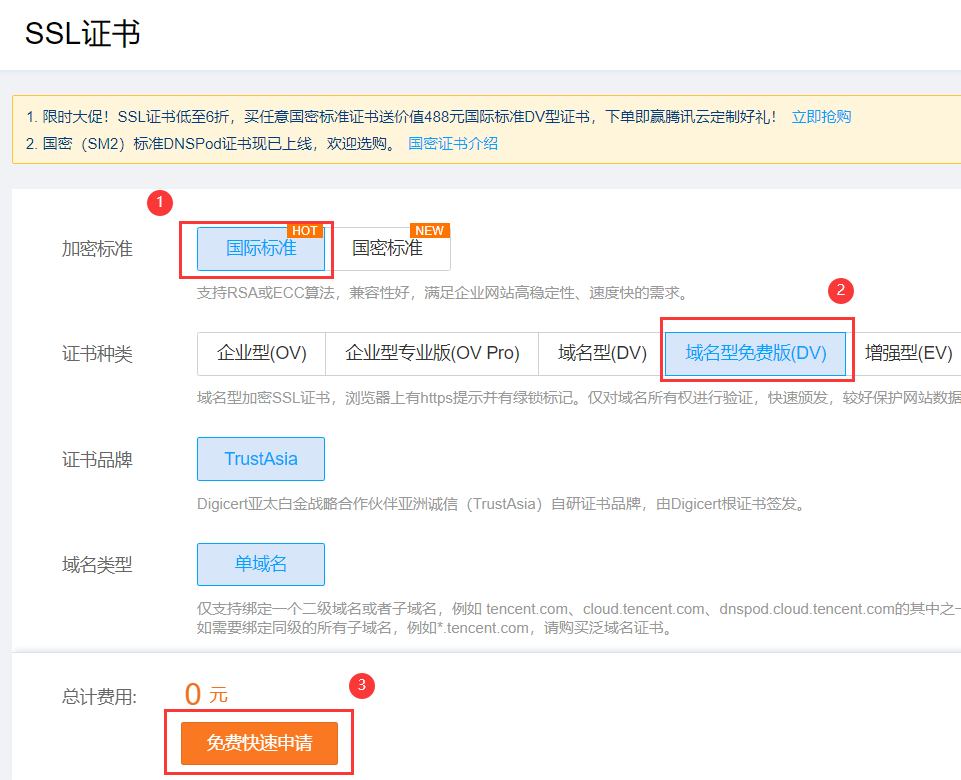Click the 如需要绑定同级的所有子域名 note line
This screenshot has height=780, width=961.
435,628
